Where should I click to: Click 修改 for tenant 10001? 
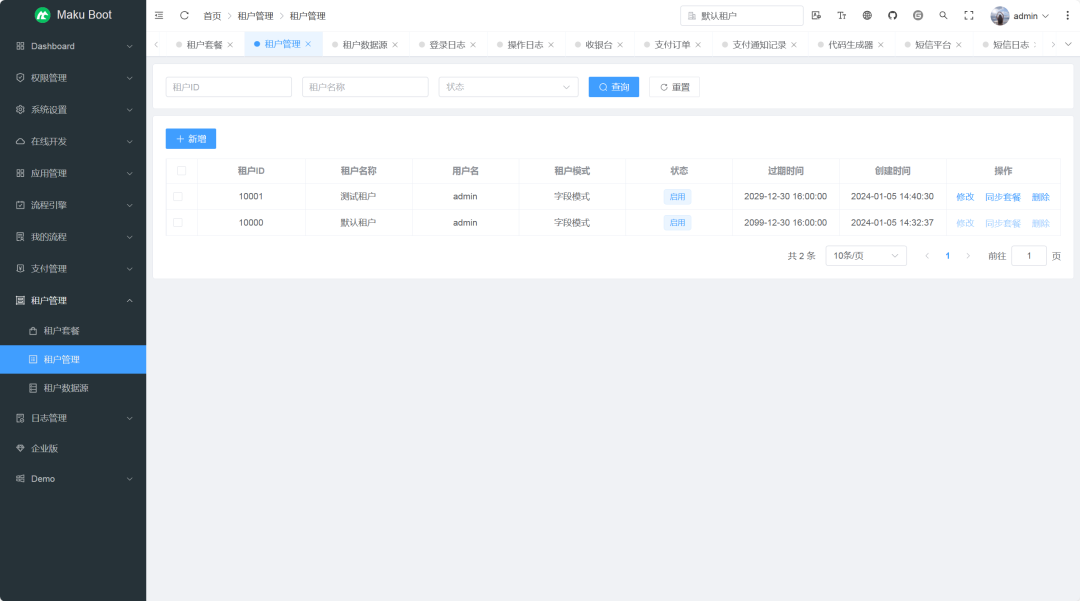[965, 197]
